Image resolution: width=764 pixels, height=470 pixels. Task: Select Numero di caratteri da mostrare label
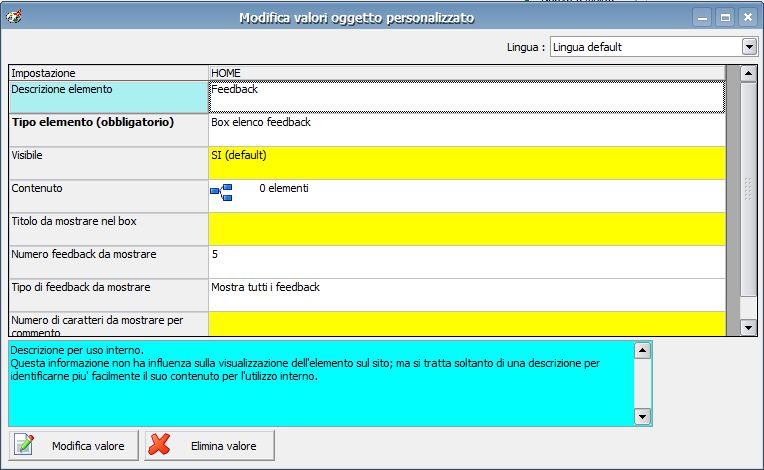(x=109, y=324)
